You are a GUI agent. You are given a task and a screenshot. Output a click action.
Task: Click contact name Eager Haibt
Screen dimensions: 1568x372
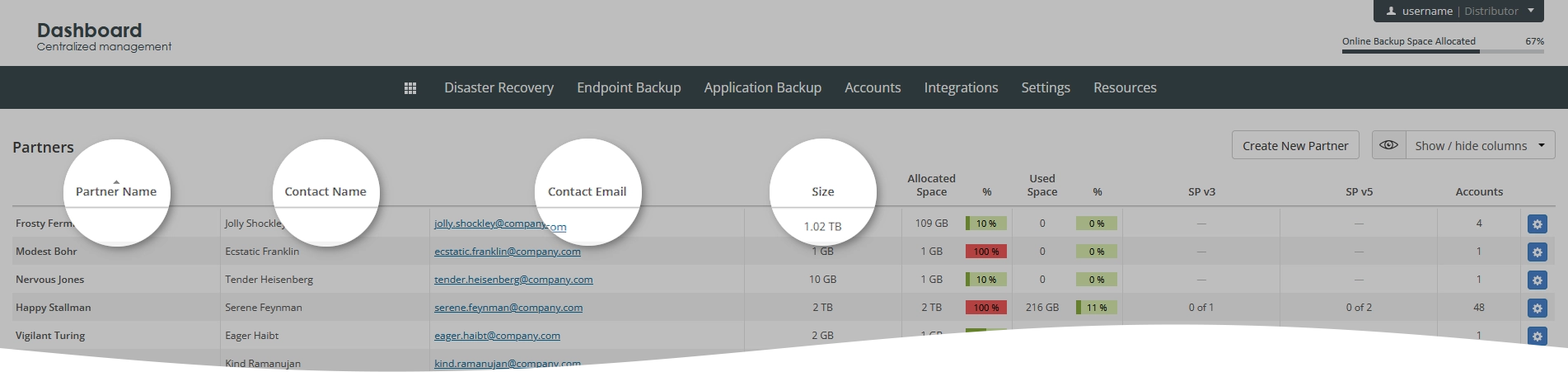pyautogui.click(x=251, y=336)
